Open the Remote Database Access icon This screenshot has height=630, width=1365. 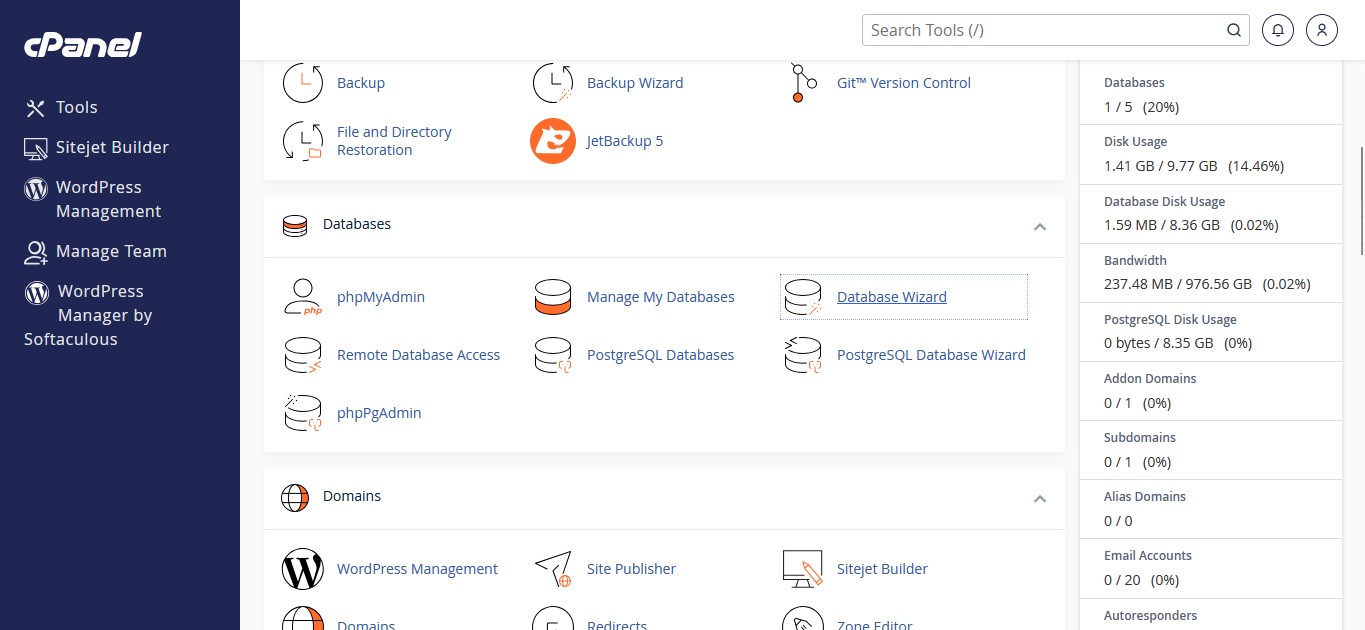tap(303, 355)
